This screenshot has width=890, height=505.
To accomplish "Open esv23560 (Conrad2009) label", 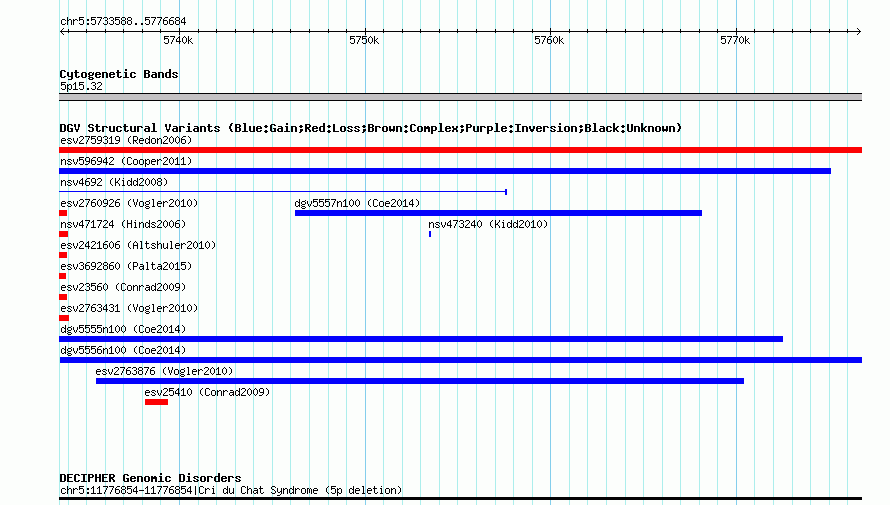I will [x=123, y=287].
